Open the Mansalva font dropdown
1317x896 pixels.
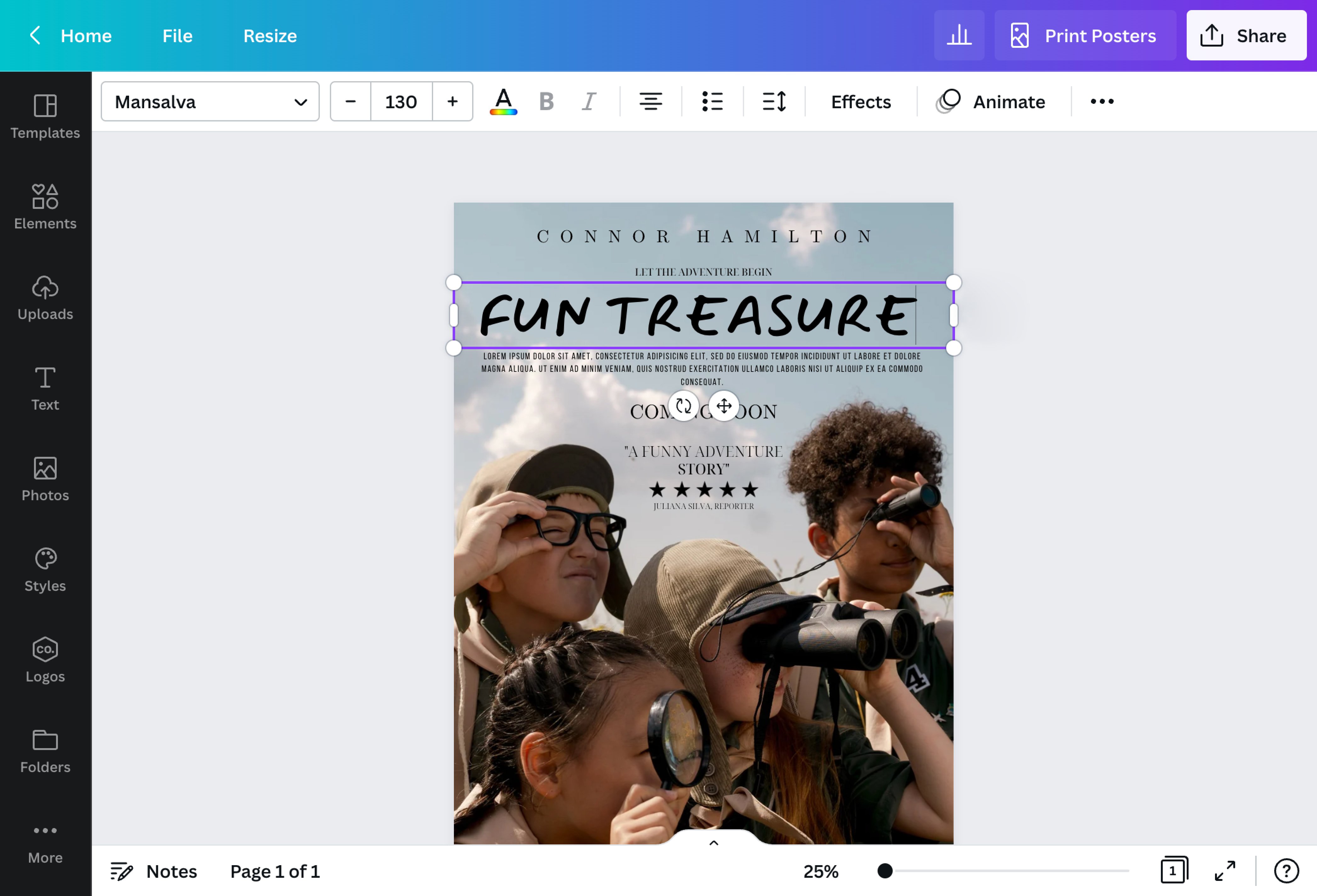[210, 101]
